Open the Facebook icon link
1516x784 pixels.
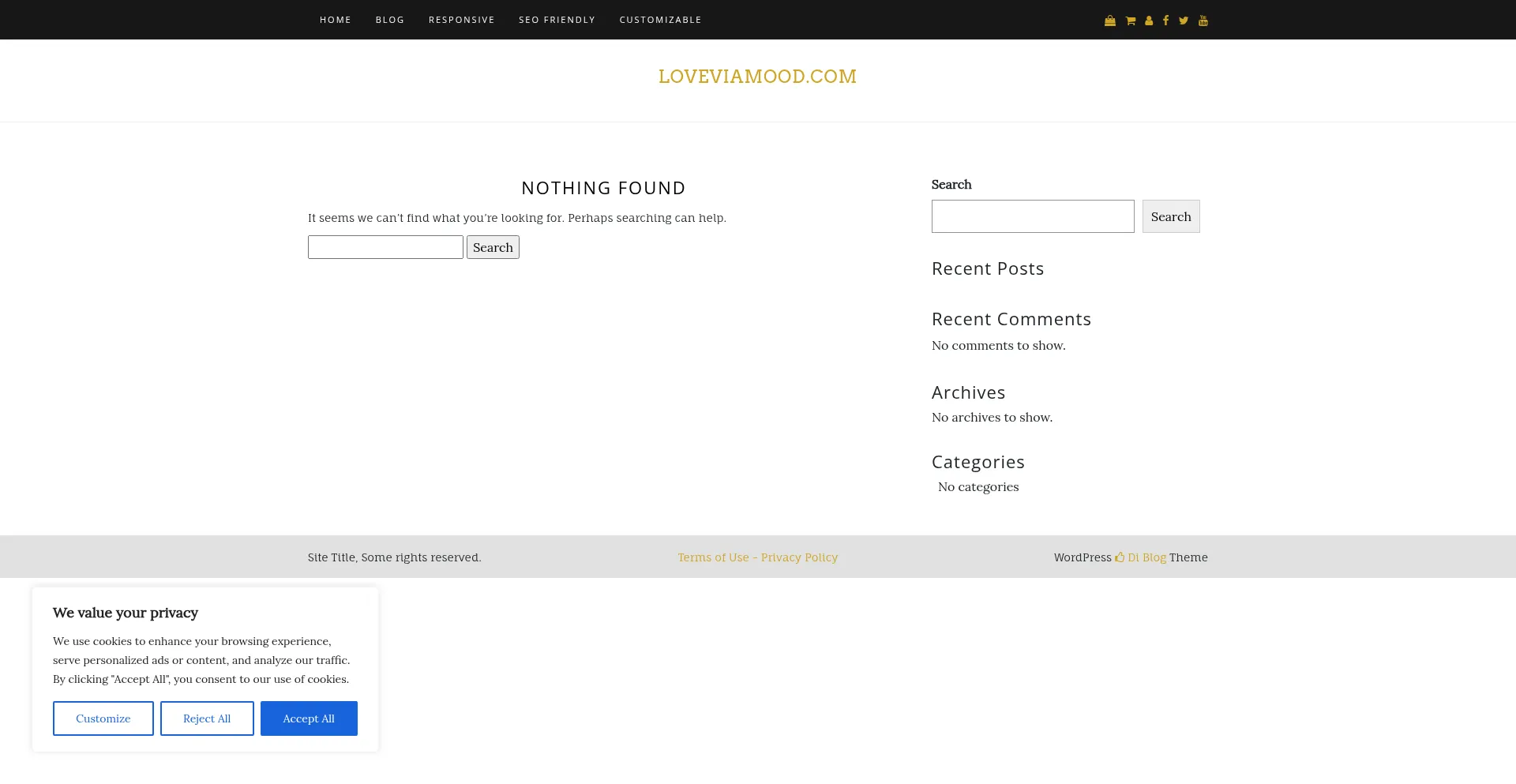point(1165,21)
